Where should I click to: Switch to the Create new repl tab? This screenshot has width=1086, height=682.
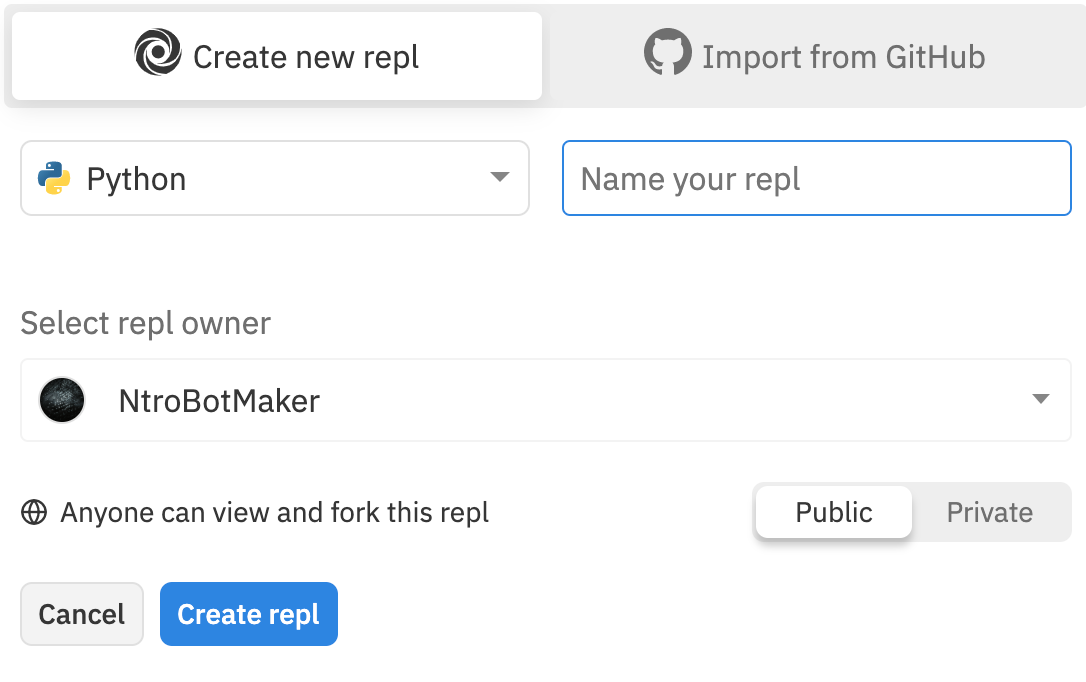[277, 56]
